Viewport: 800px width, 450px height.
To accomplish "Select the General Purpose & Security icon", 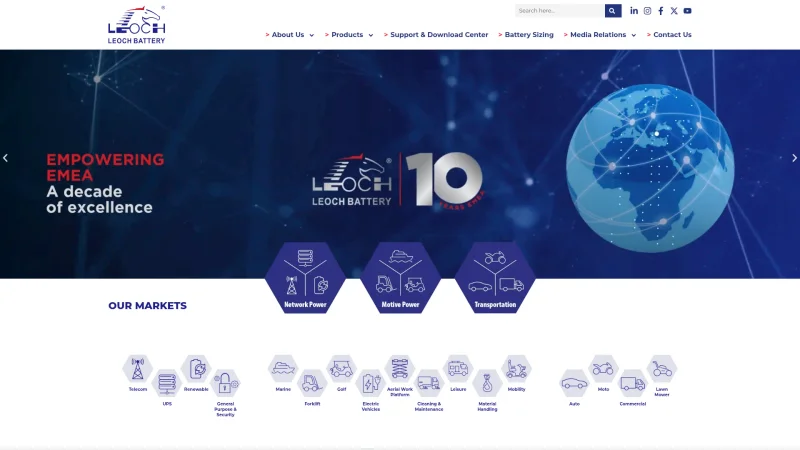I will coord(225,383).
